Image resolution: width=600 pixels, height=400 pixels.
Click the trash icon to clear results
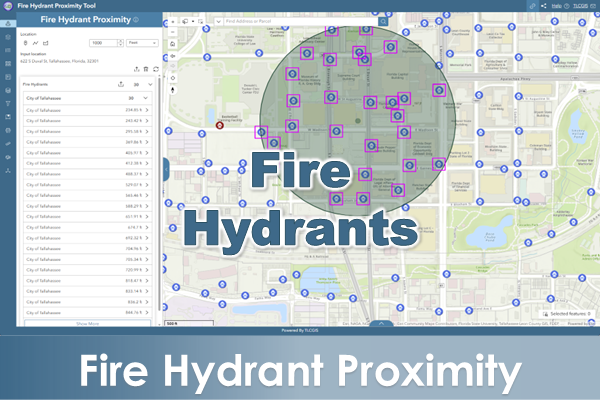pos(146,69)
